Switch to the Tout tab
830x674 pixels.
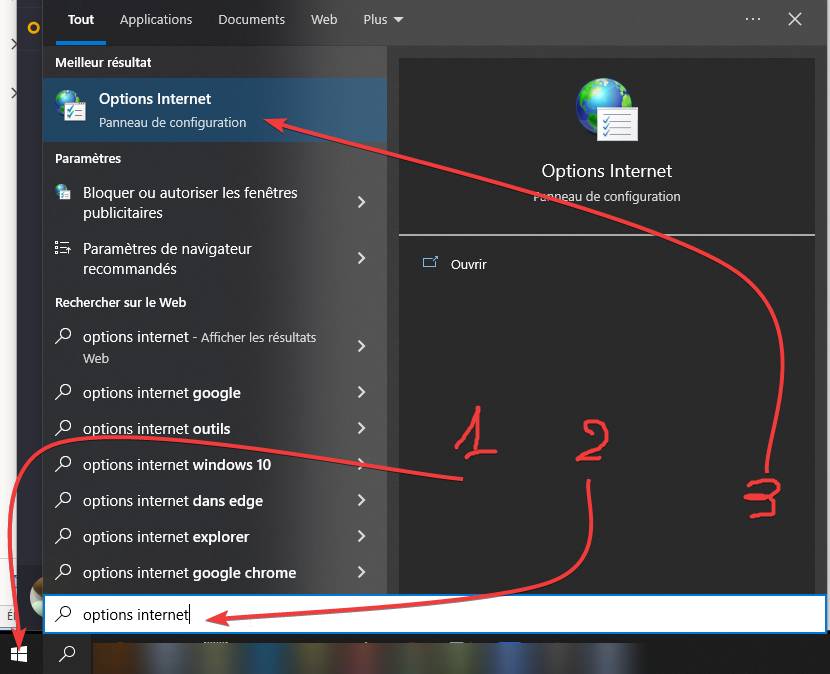[80, 20]
